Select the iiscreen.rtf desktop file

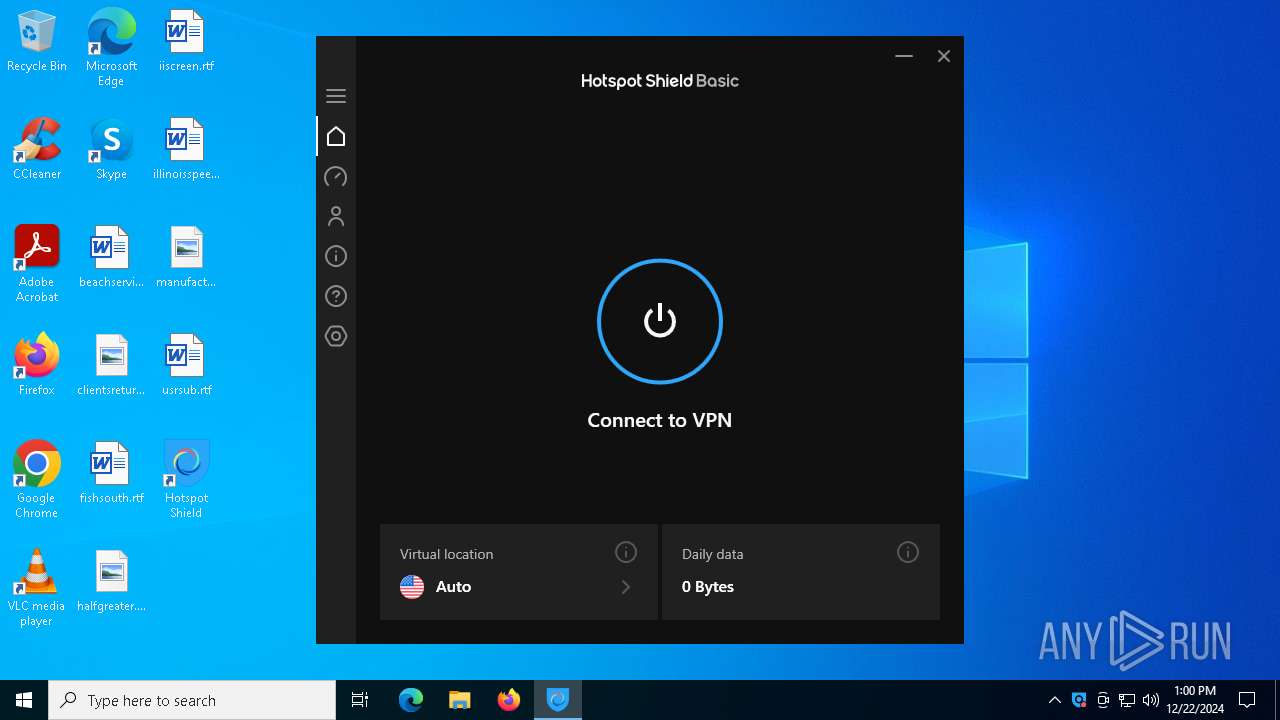coord(186,42)
